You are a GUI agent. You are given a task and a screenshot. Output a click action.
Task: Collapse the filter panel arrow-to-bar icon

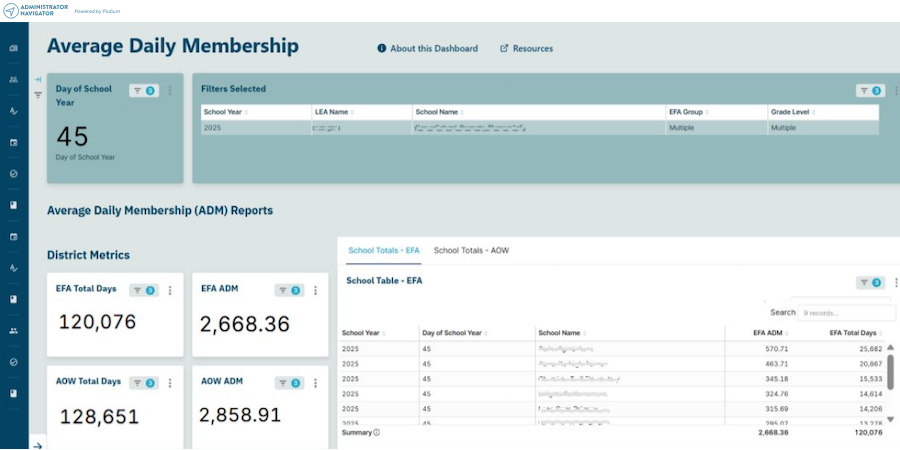(x=38, y=79)
